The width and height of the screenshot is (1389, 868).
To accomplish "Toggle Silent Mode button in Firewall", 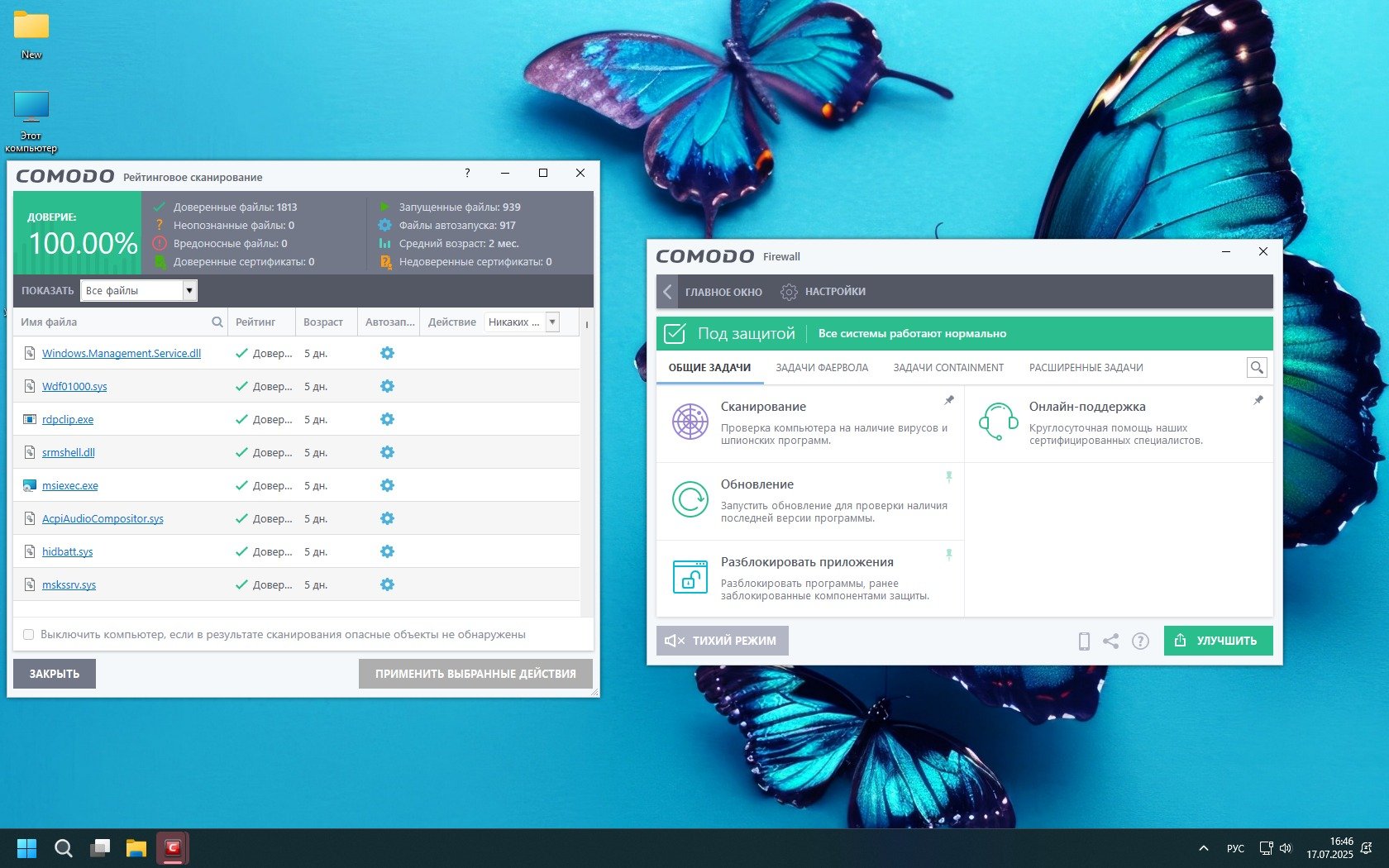I will point(722,641).
